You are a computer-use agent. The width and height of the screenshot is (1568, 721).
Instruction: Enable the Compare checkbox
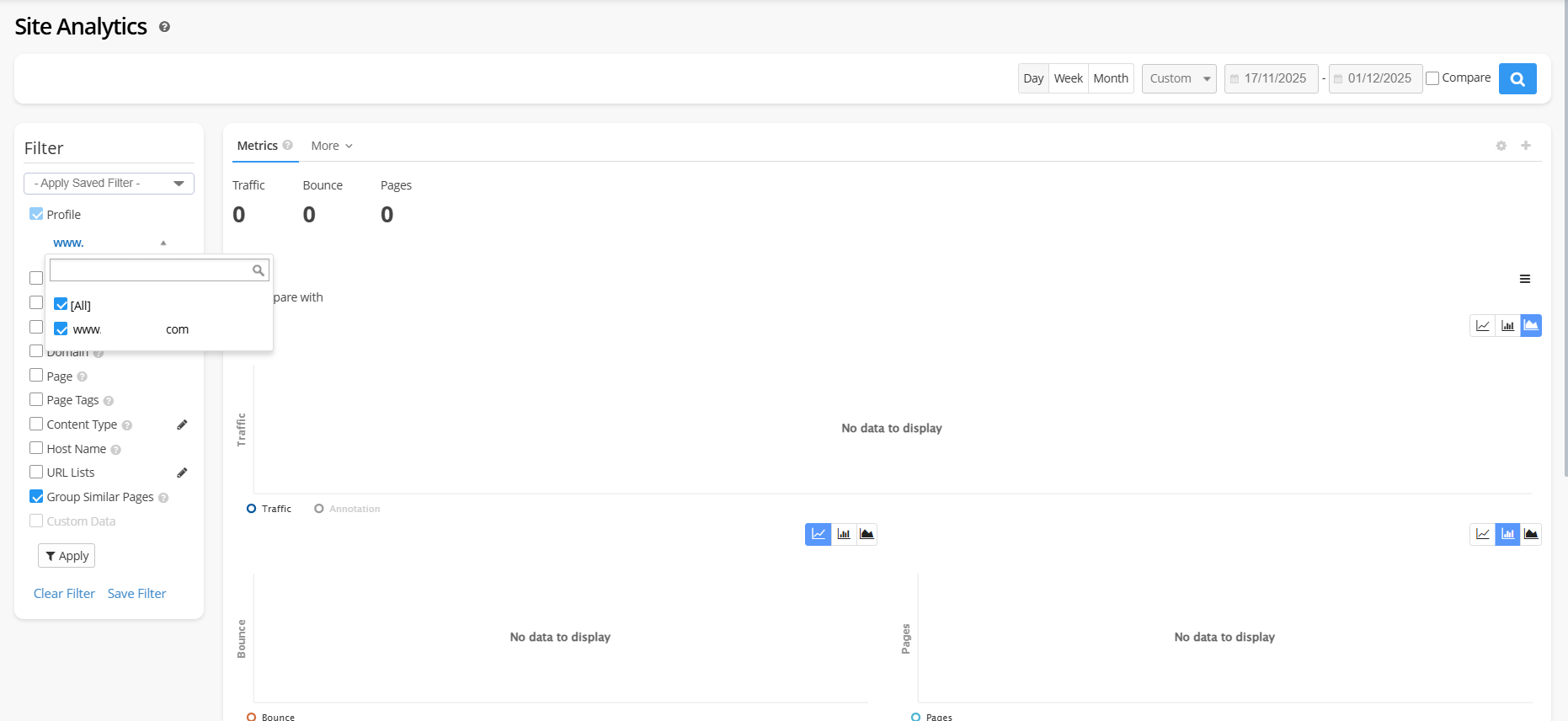[1432, 79]
